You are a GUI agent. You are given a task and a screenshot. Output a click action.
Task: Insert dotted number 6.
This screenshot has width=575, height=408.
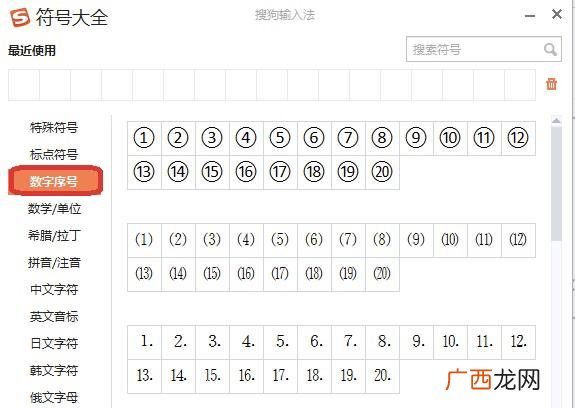314,342
